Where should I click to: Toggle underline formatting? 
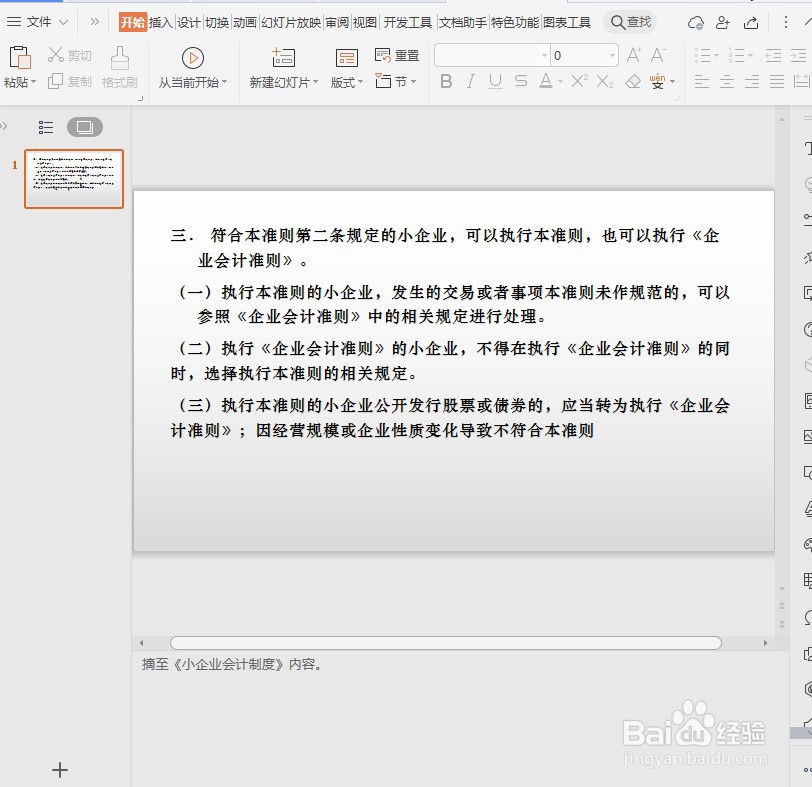(495, 81)
